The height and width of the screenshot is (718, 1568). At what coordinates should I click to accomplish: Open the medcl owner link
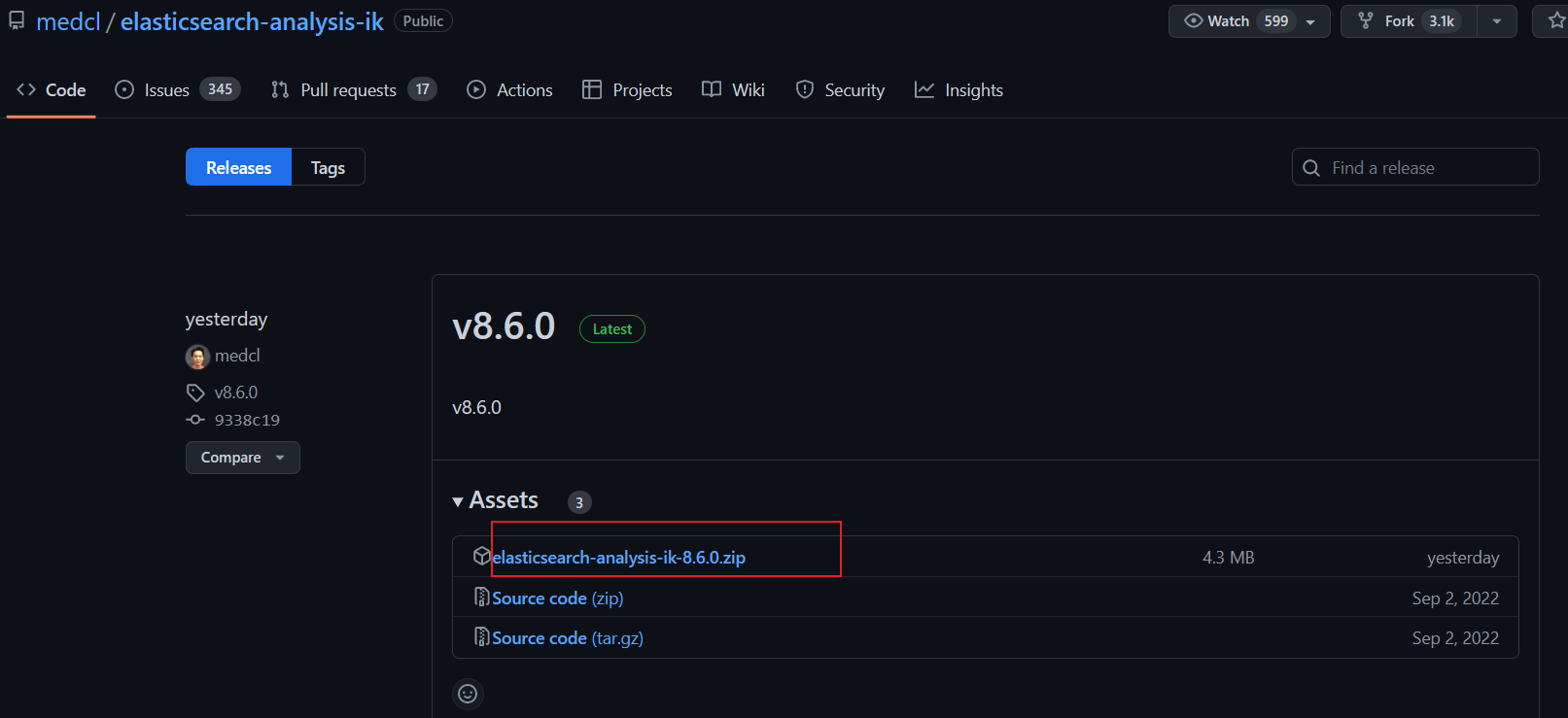click(68, 21)
